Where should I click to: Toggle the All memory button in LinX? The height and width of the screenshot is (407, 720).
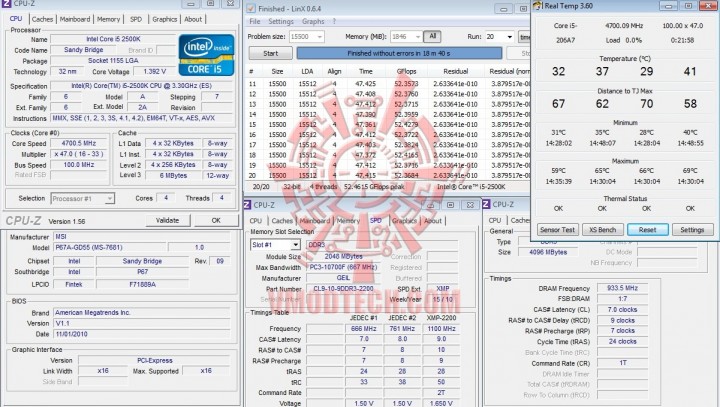(x=433, y=36)
